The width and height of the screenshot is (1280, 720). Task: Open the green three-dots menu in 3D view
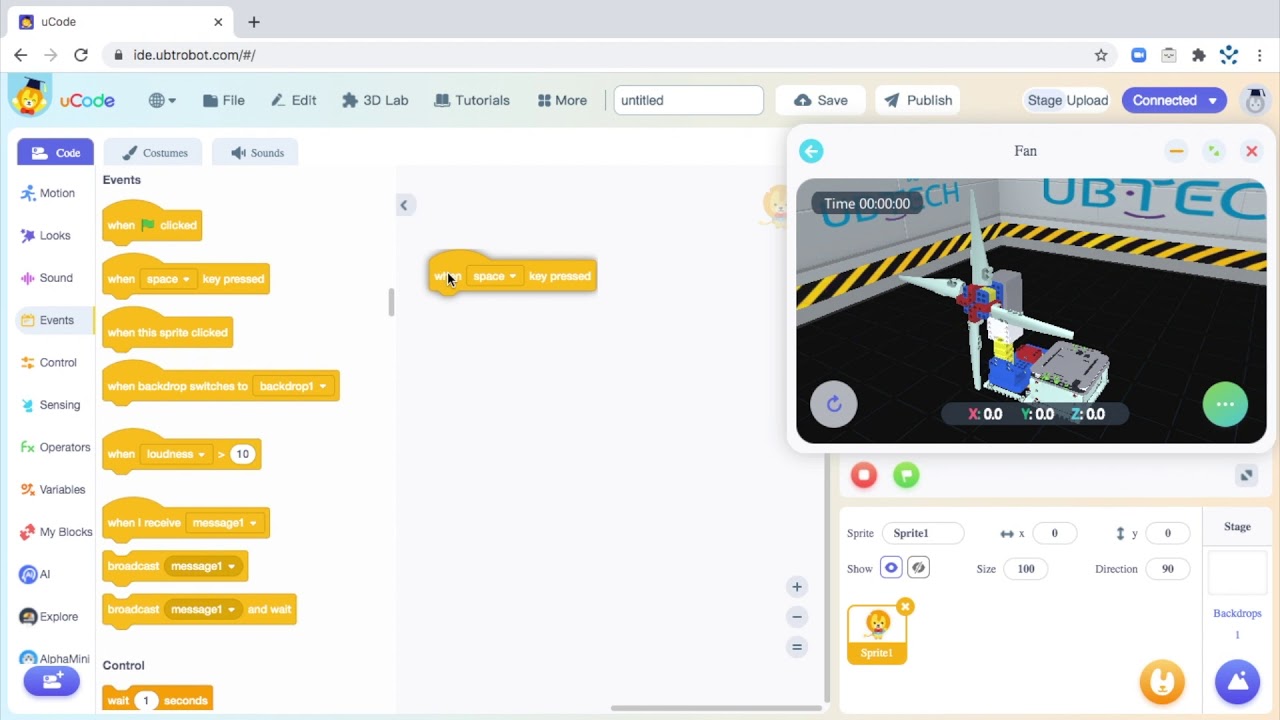[1225, 404]
